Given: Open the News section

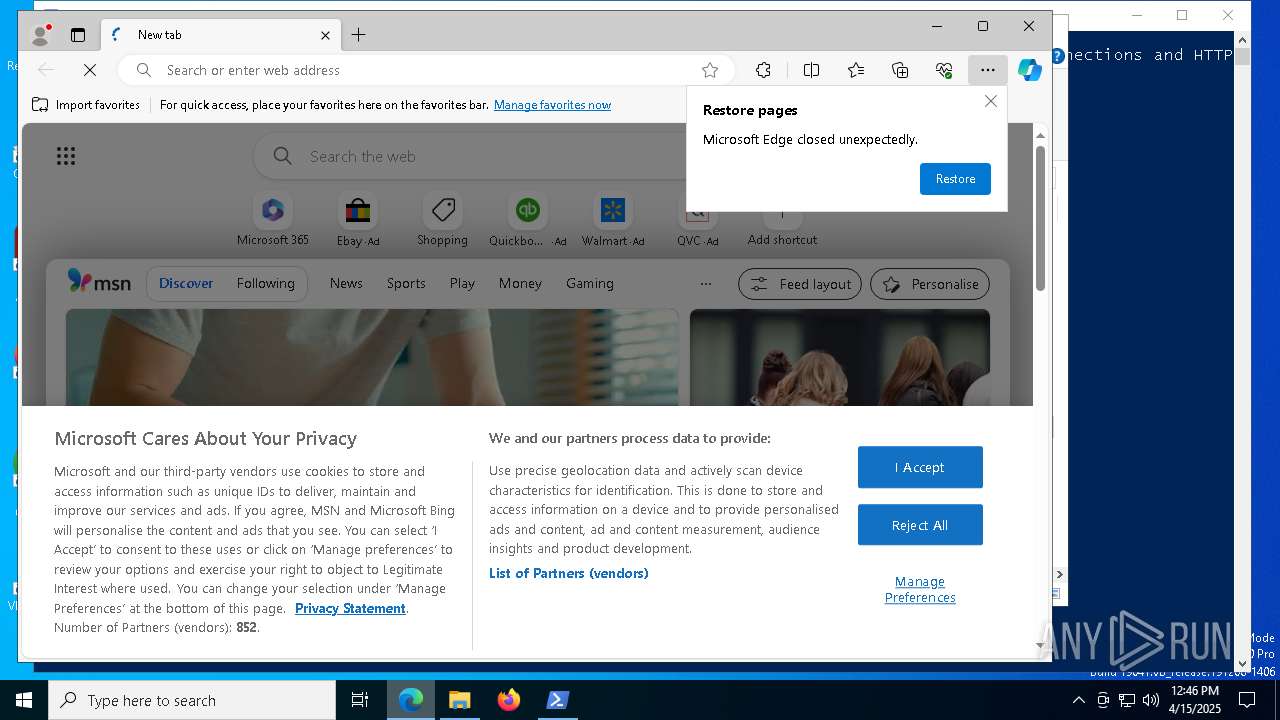Looking at the screenshot, I should pyautogui.click(x=346, y=284).
